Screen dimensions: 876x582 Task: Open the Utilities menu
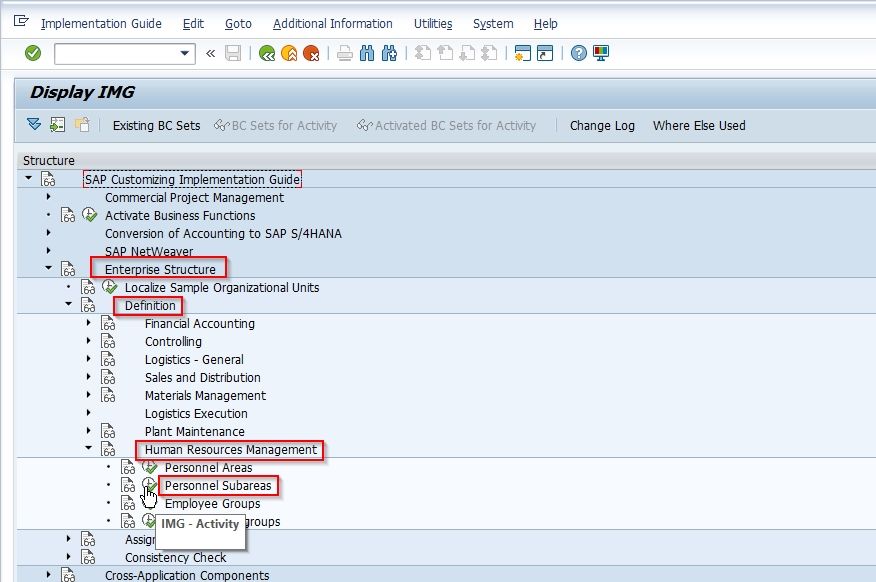[x=433, y=23]
